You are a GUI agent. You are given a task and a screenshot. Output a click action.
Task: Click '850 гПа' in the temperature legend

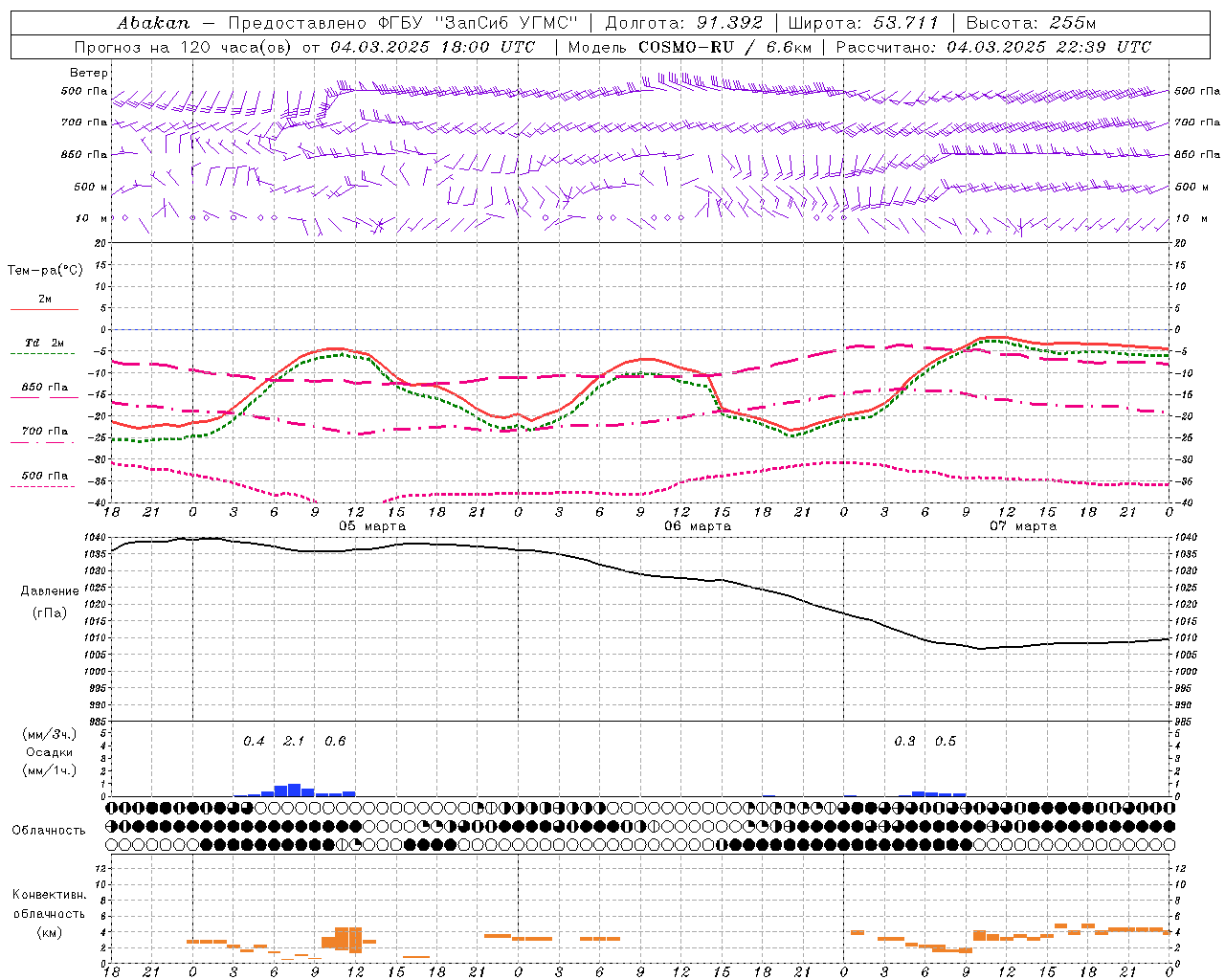45,388
